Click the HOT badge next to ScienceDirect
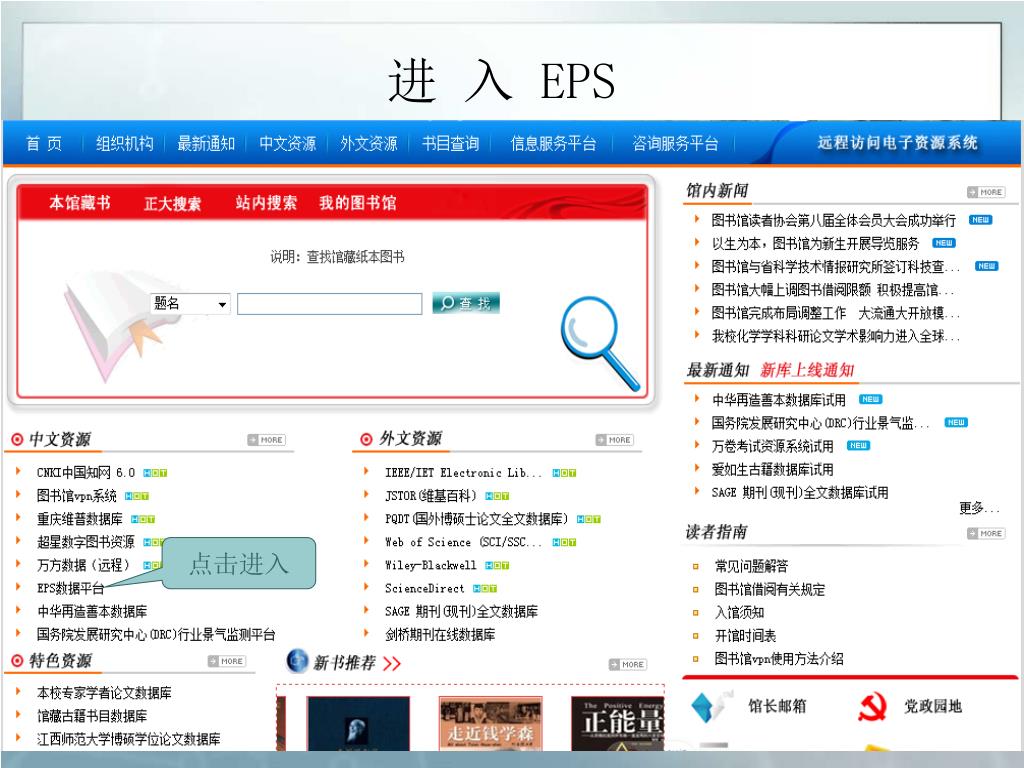Image resolution: width=1024 pixels, height=768 pixels. point(485,588)
